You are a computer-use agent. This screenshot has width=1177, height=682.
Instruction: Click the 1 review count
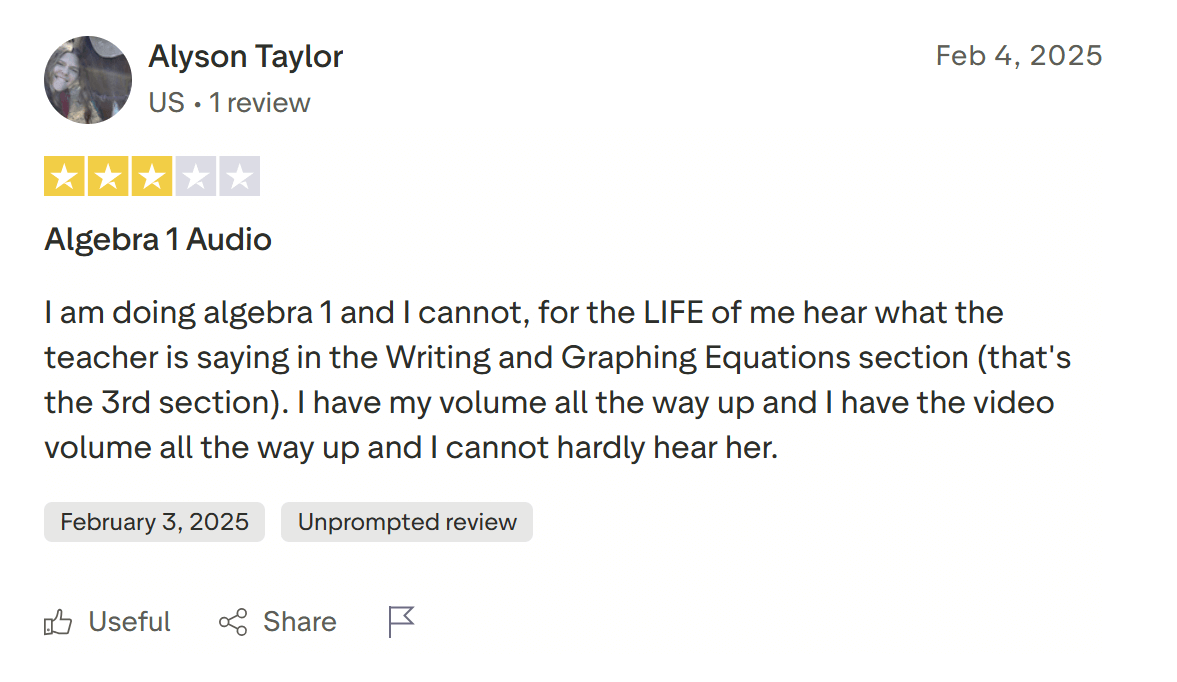260,103
